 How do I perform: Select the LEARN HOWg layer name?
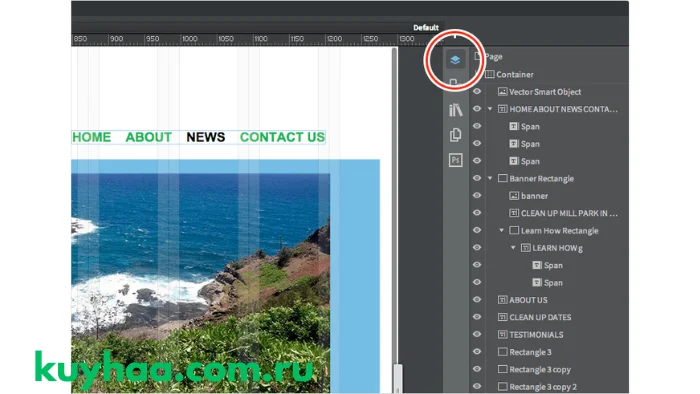point(558,248)
